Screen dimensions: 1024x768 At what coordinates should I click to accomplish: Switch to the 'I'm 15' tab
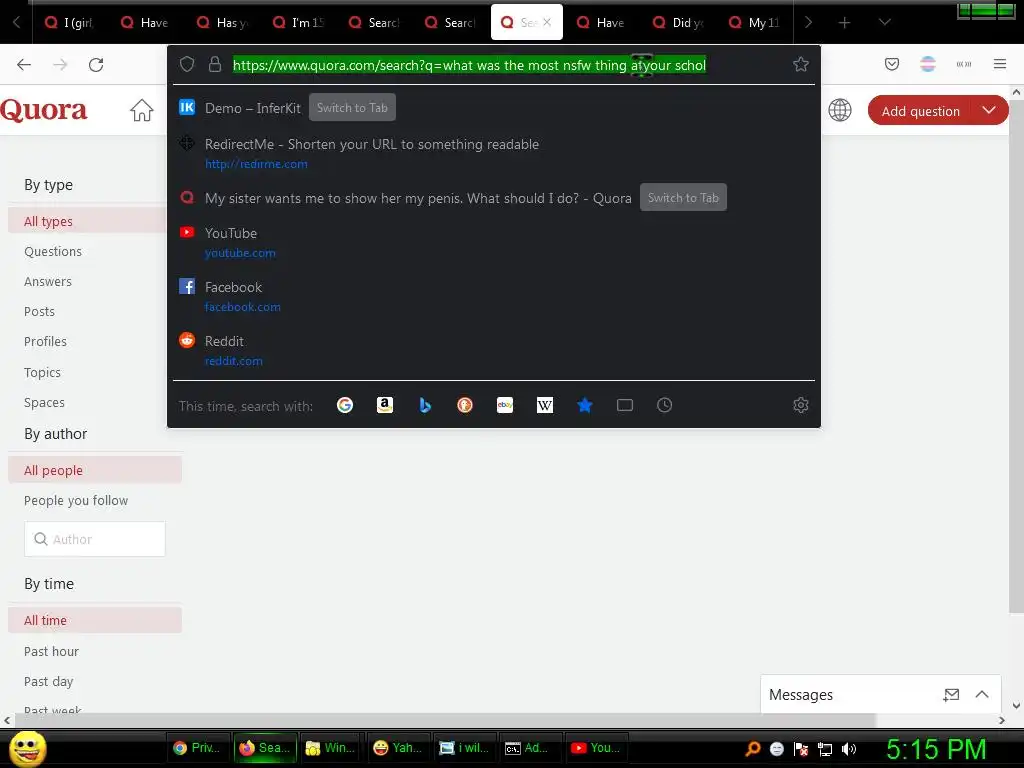click(x=298, y=23)
